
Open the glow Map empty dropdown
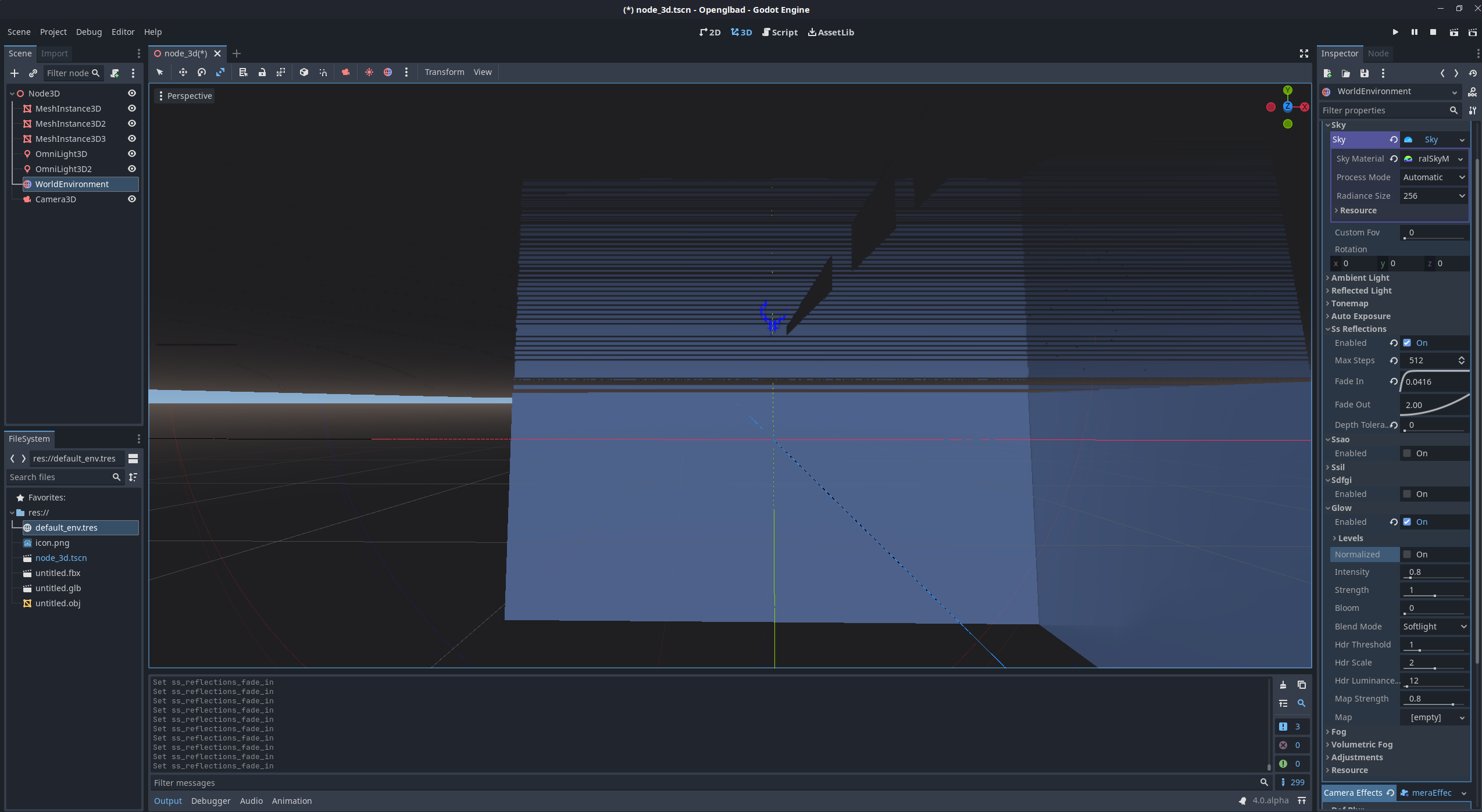1434,717
